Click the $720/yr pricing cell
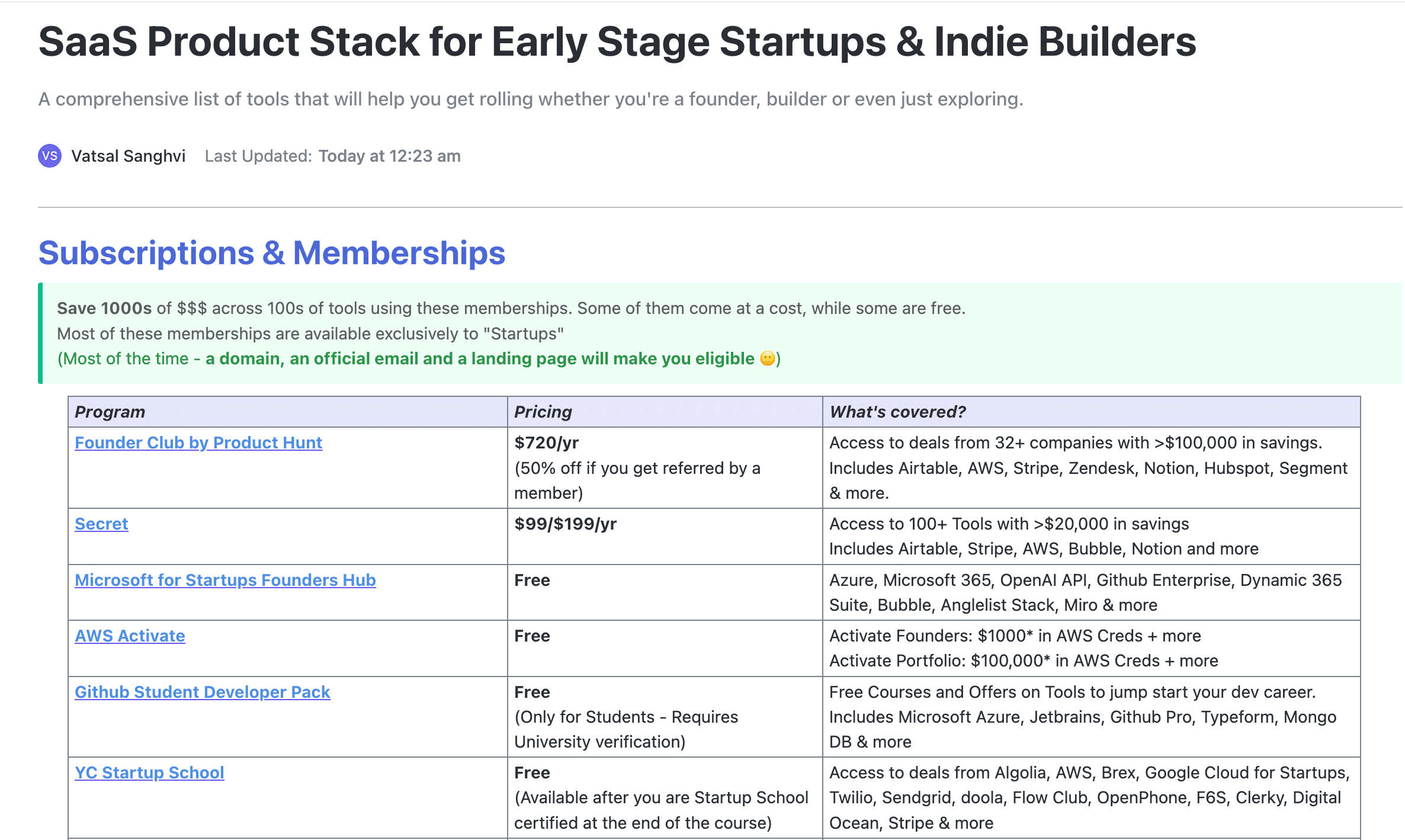The width and height of the screenshot is (1405, 840). pyautogui.click(x=546, y=443)
